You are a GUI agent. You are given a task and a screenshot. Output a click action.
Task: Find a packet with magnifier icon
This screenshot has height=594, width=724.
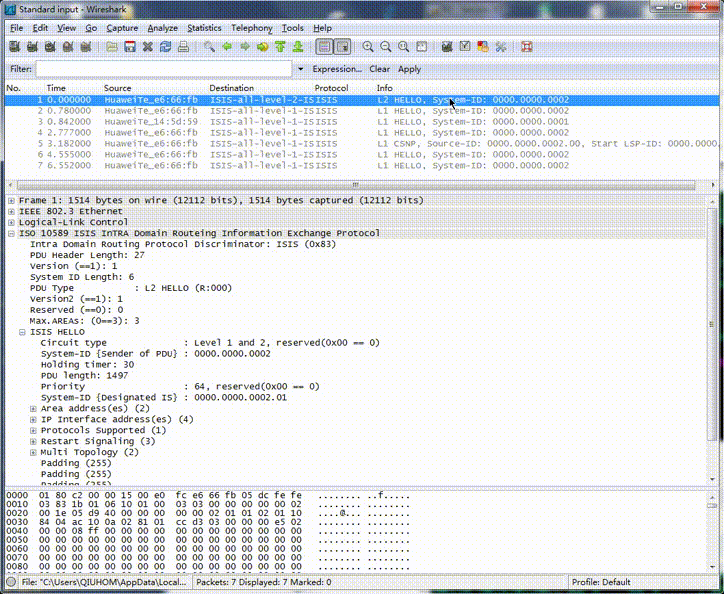tap(209, 47)
